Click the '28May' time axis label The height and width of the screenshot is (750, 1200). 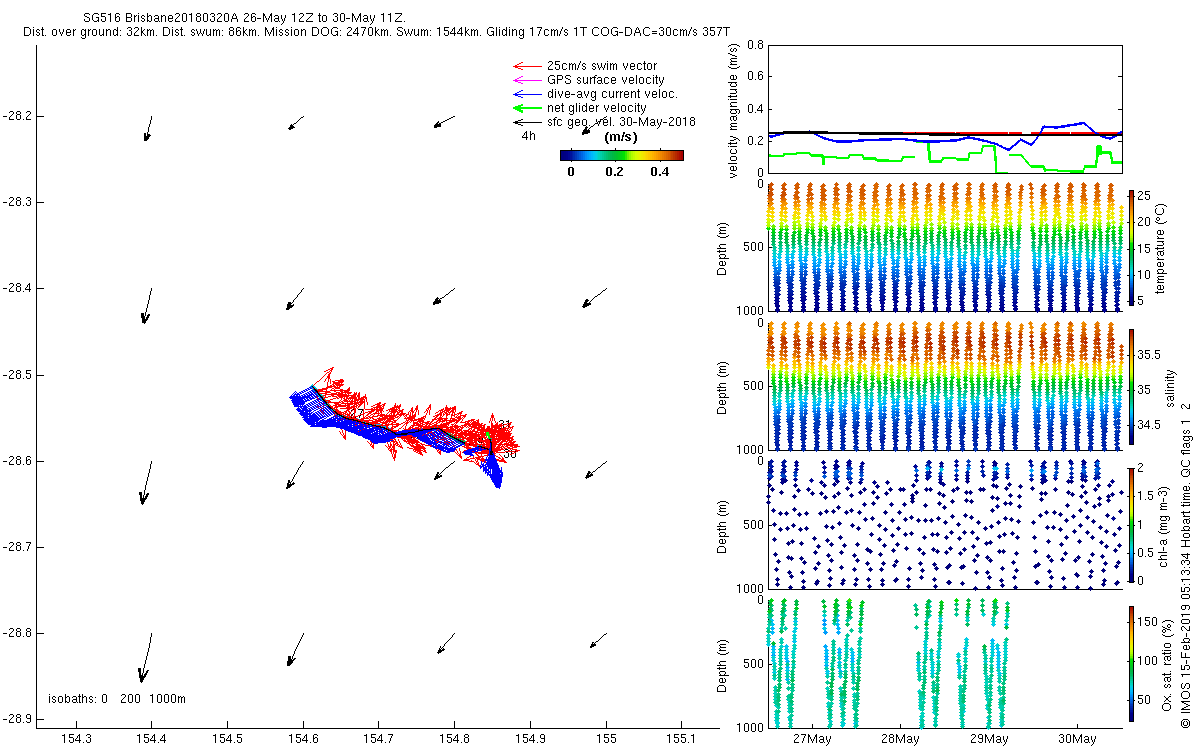pos(899,739)
